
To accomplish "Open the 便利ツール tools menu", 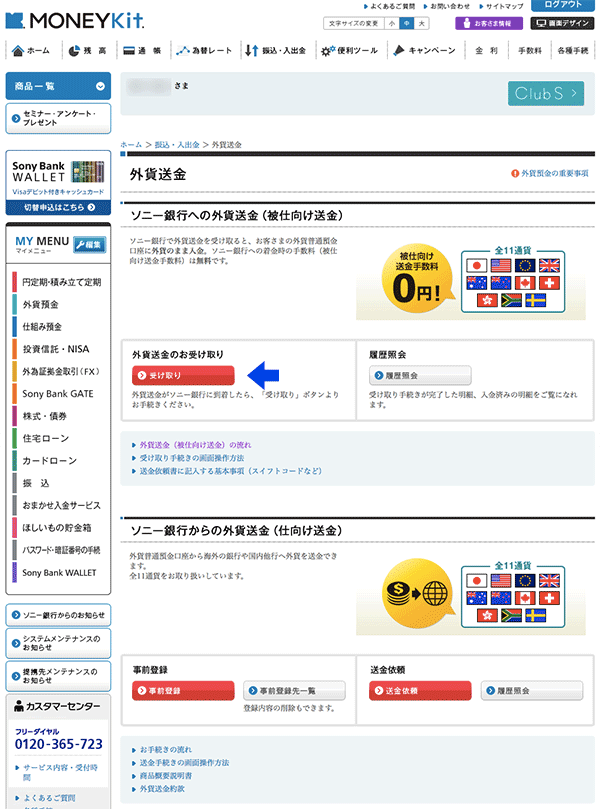I will pos(349,51).
